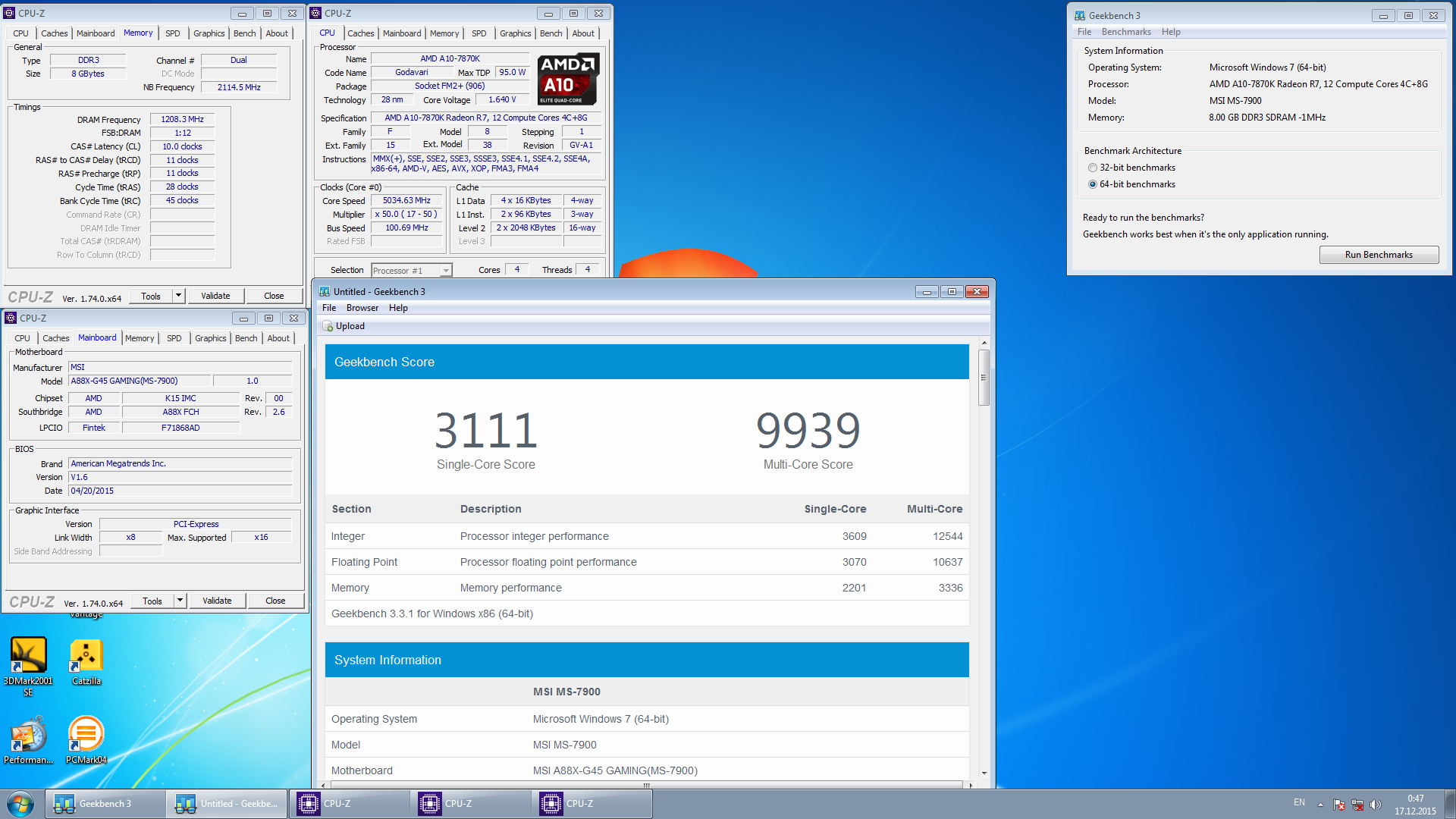Click AMD A10 processor logo in CPU-Z
This screenshot has width=1456, height=819.
568,79
